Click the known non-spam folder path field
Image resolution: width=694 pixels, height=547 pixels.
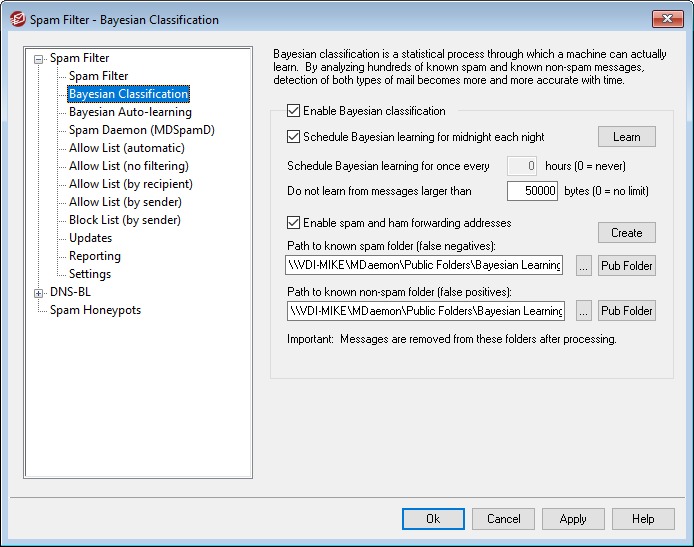tap(425, 311)
